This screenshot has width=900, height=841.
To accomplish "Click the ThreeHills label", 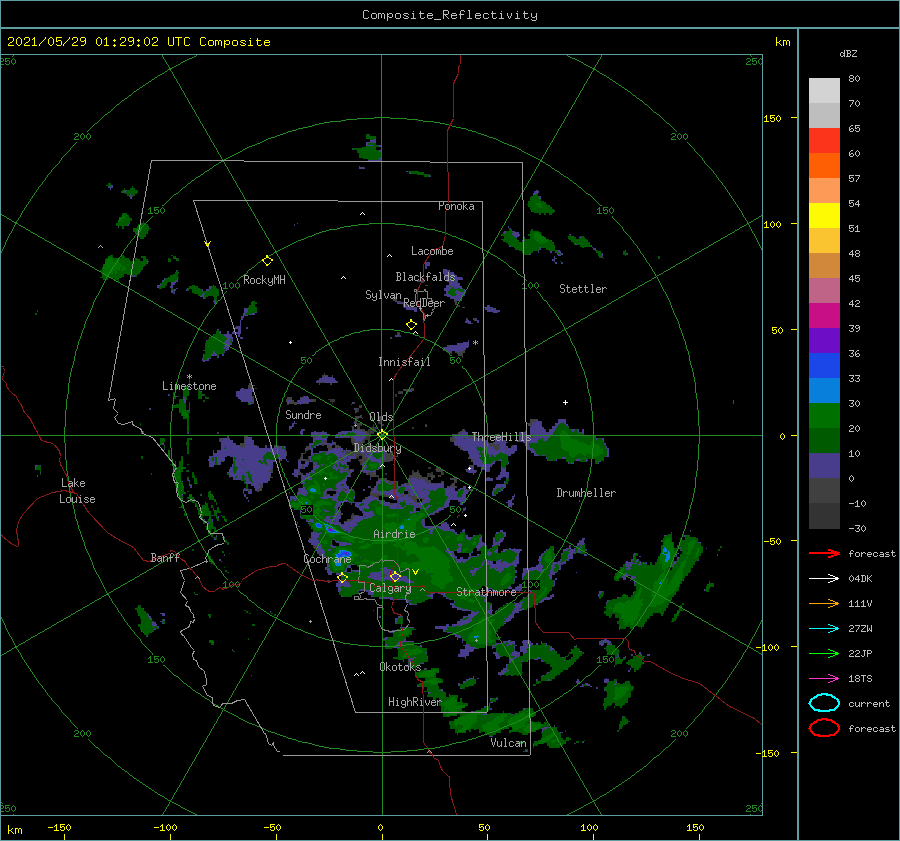I will [x=501, y=437].
